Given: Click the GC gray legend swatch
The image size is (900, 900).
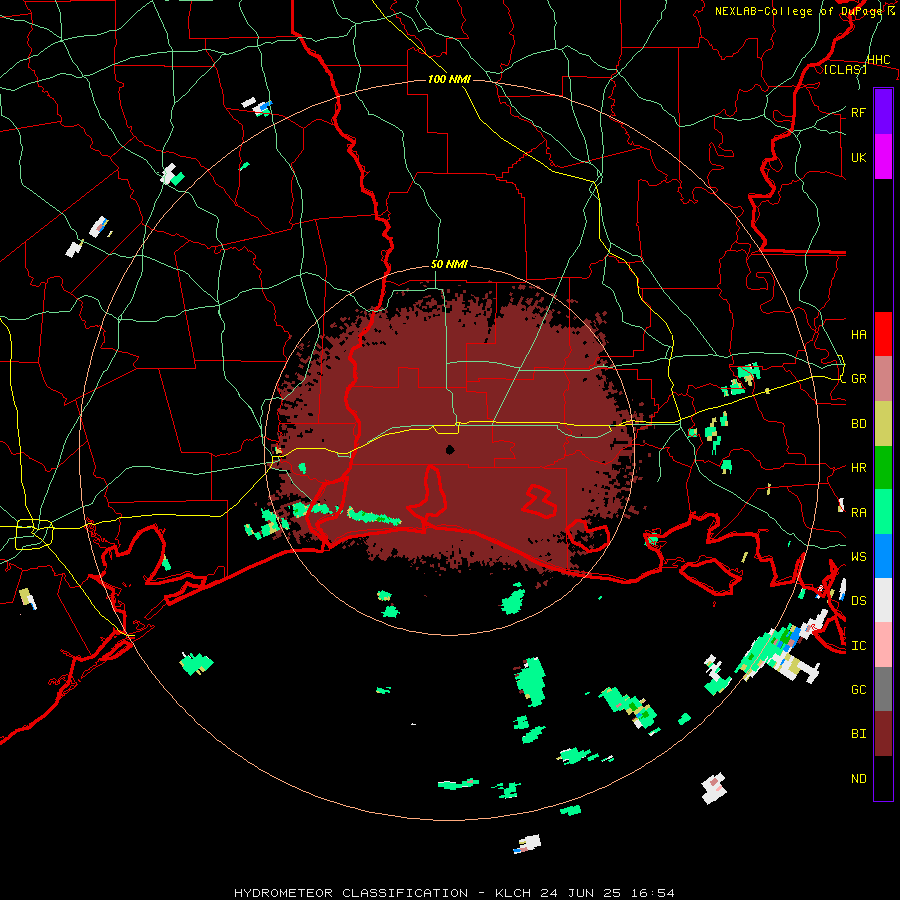Looking at the screenshot, I should (x=883, y=689).
